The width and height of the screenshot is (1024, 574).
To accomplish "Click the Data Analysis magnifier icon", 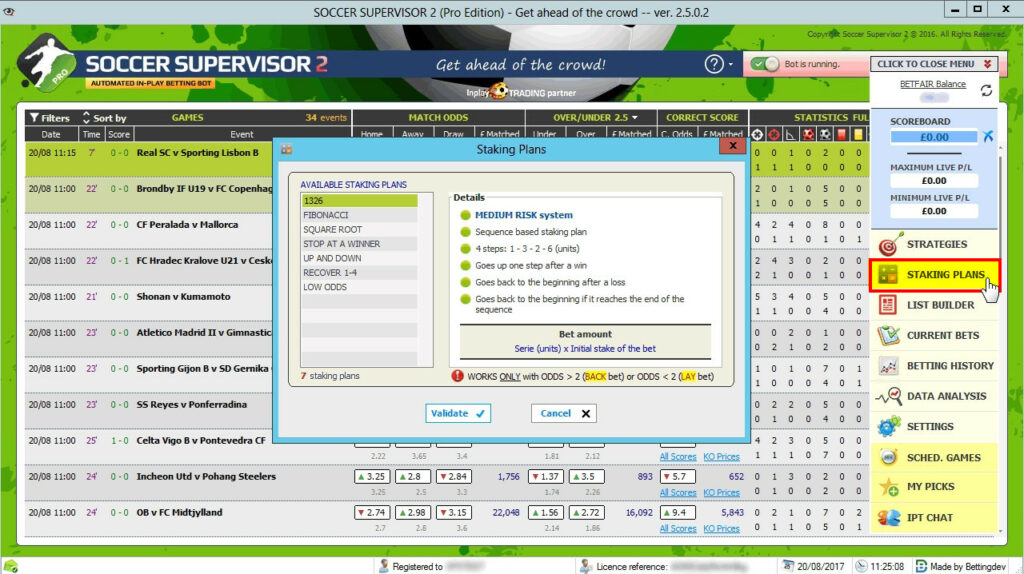I will (889, 396).
